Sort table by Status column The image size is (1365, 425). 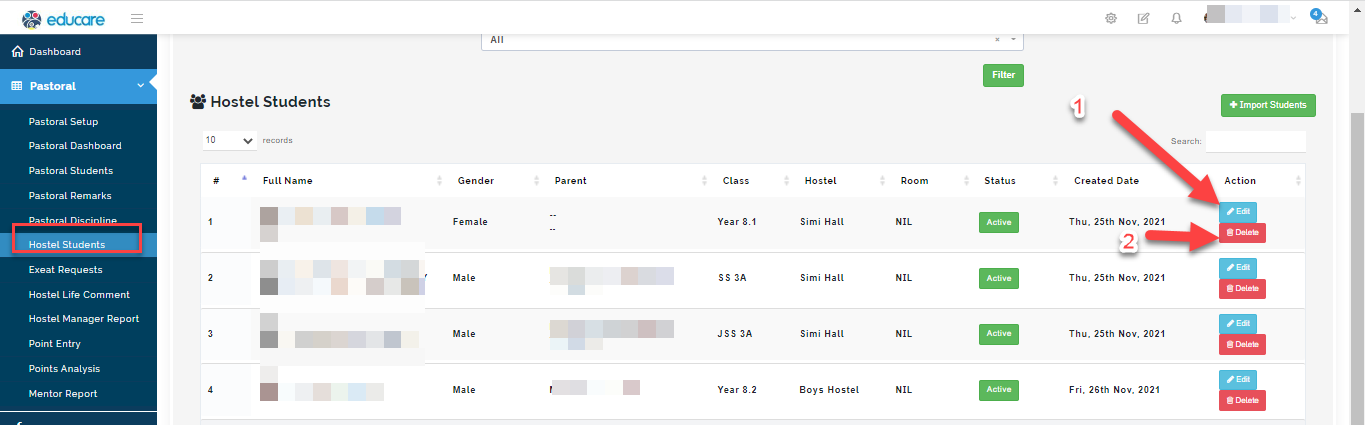coord(1015,181)
